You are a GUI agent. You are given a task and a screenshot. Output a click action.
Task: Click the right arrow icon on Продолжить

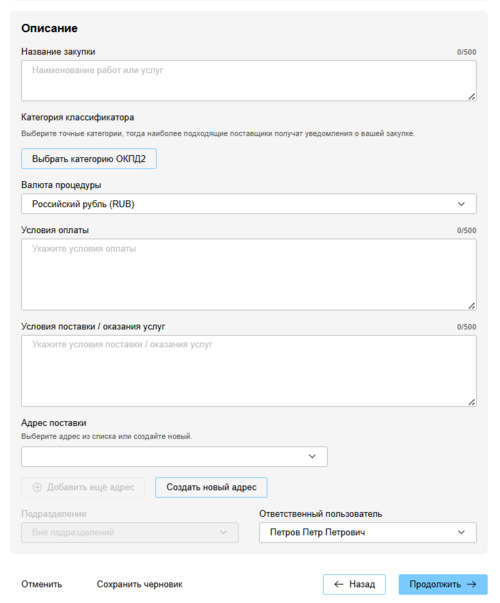(x=472, y=584)
